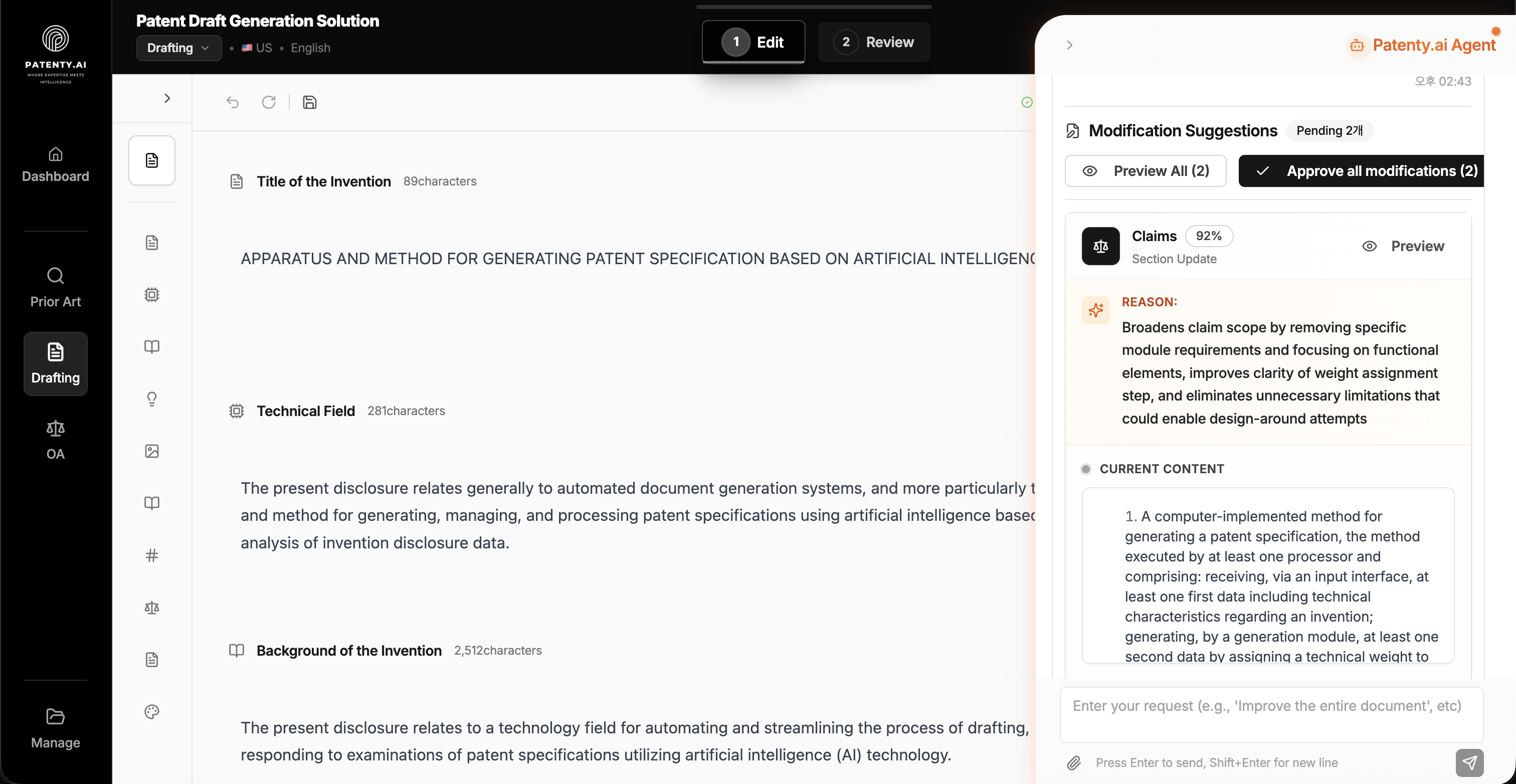This screenshot has width=1516, height=784.
Task: Click the Undo arrow icon in editor toolbar
Action: 233,102
